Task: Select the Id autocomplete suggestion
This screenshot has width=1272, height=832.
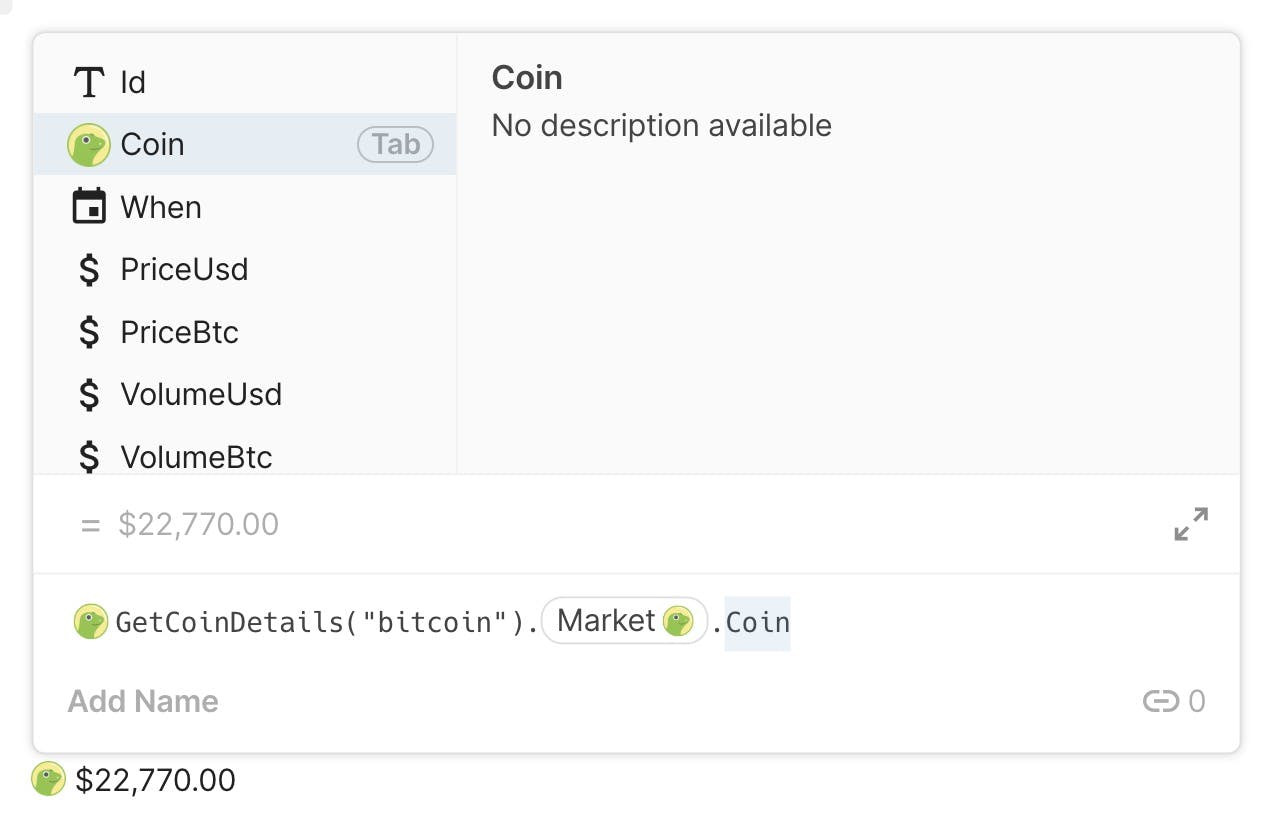Action: [245, 82]
